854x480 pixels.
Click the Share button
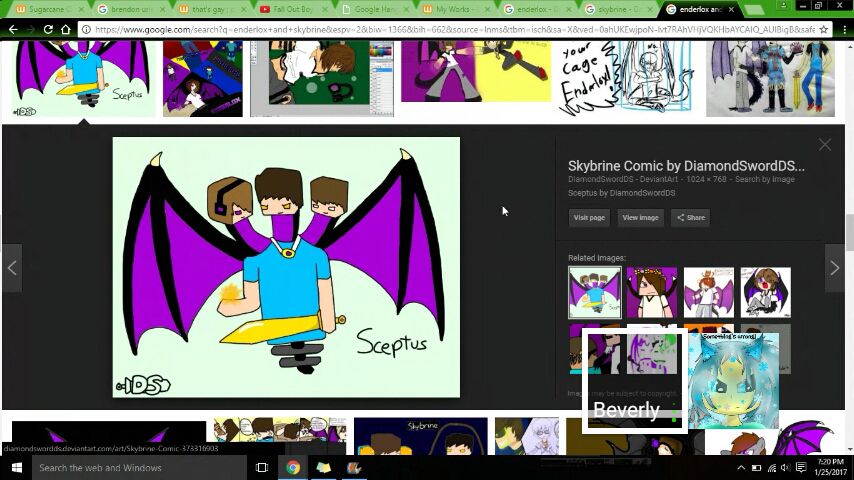(x=690, y=217)
